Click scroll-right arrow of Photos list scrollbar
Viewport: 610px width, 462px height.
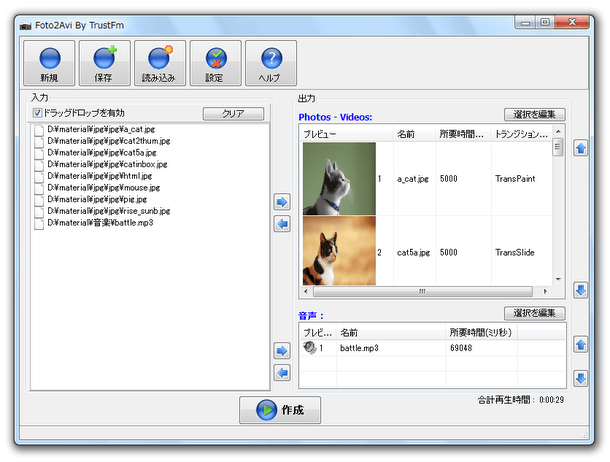coord(545,291)
